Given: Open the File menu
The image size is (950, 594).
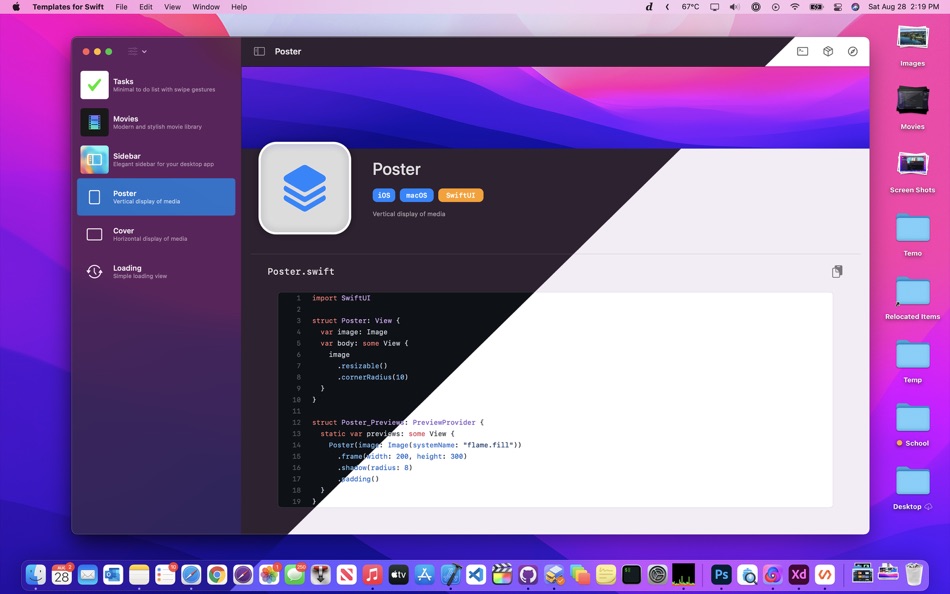Looking at the screenshot, I should tap(121, 7).
